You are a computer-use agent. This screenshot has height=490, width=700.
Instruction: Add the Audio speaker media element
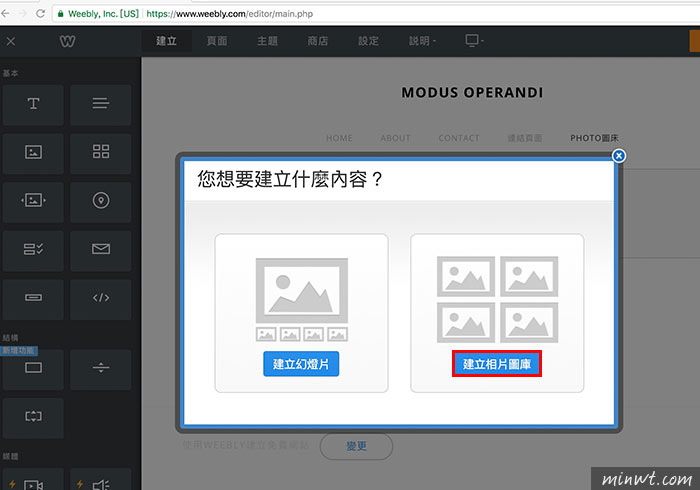click(x=100, y=481)
